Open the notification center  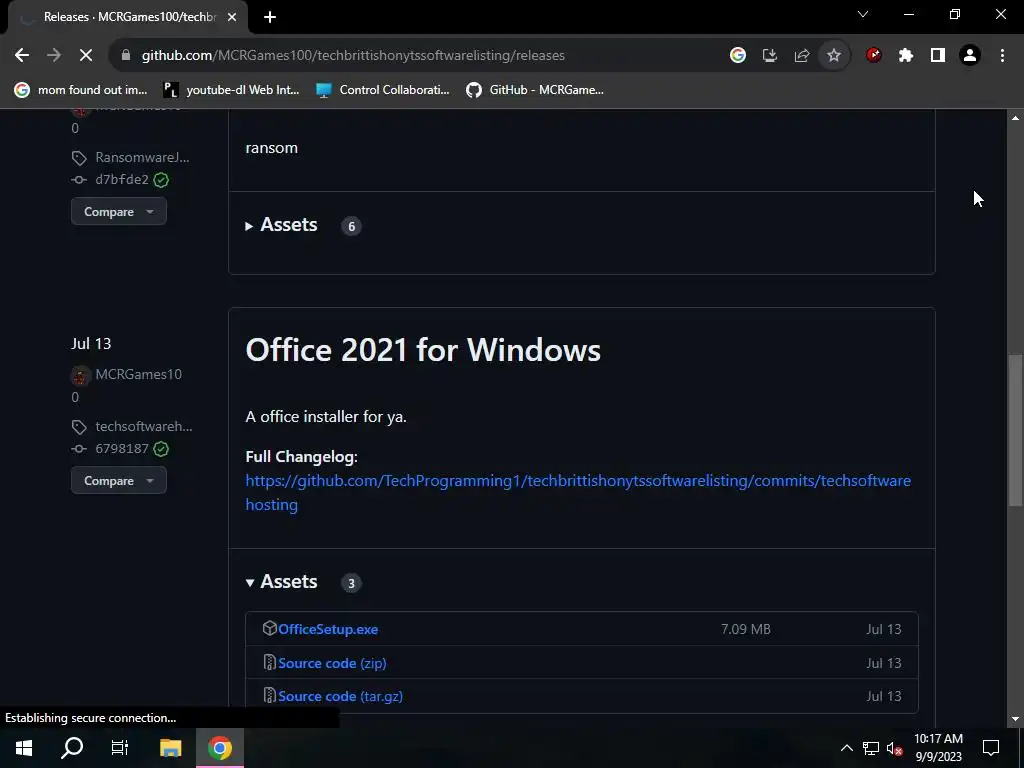point(991,748)
